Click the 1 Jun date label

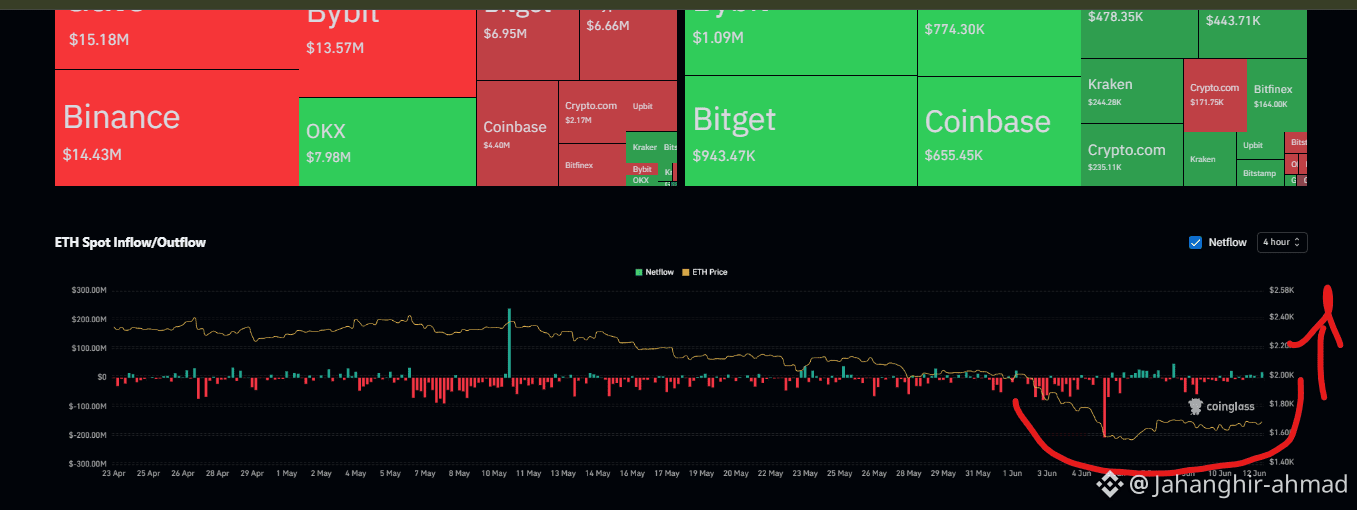point(1014,473)
